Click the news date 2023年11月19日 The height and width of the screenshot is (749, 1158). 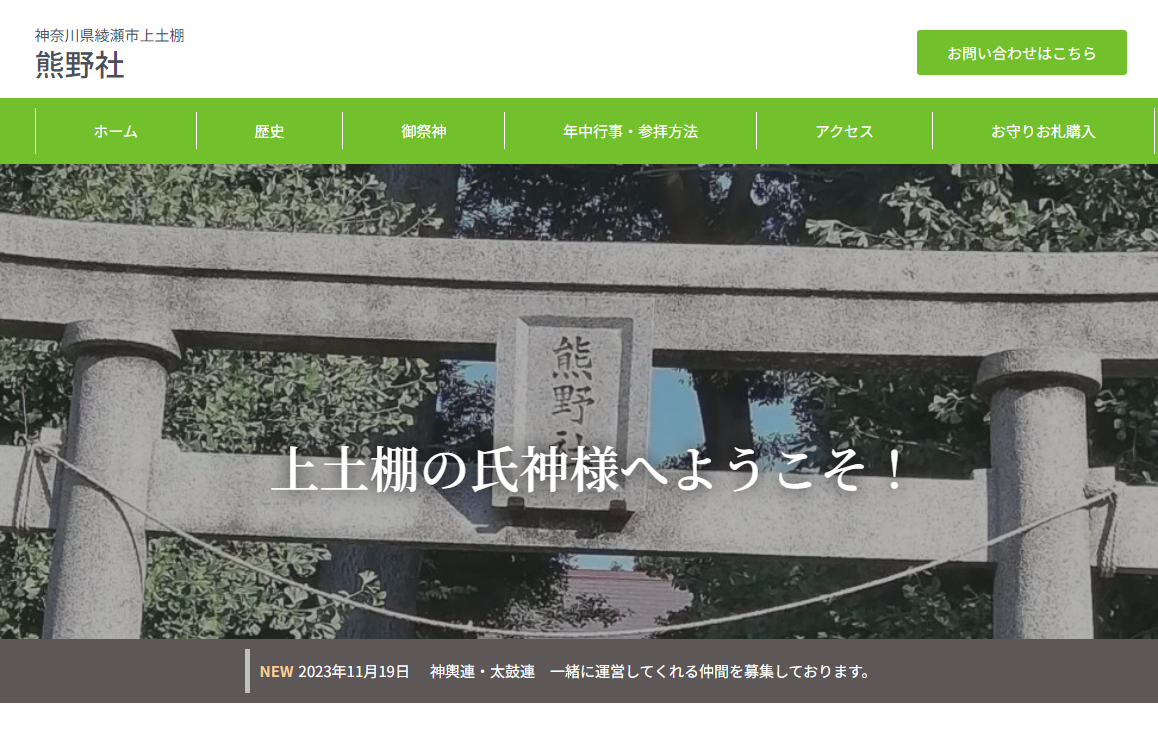point(354,671)
